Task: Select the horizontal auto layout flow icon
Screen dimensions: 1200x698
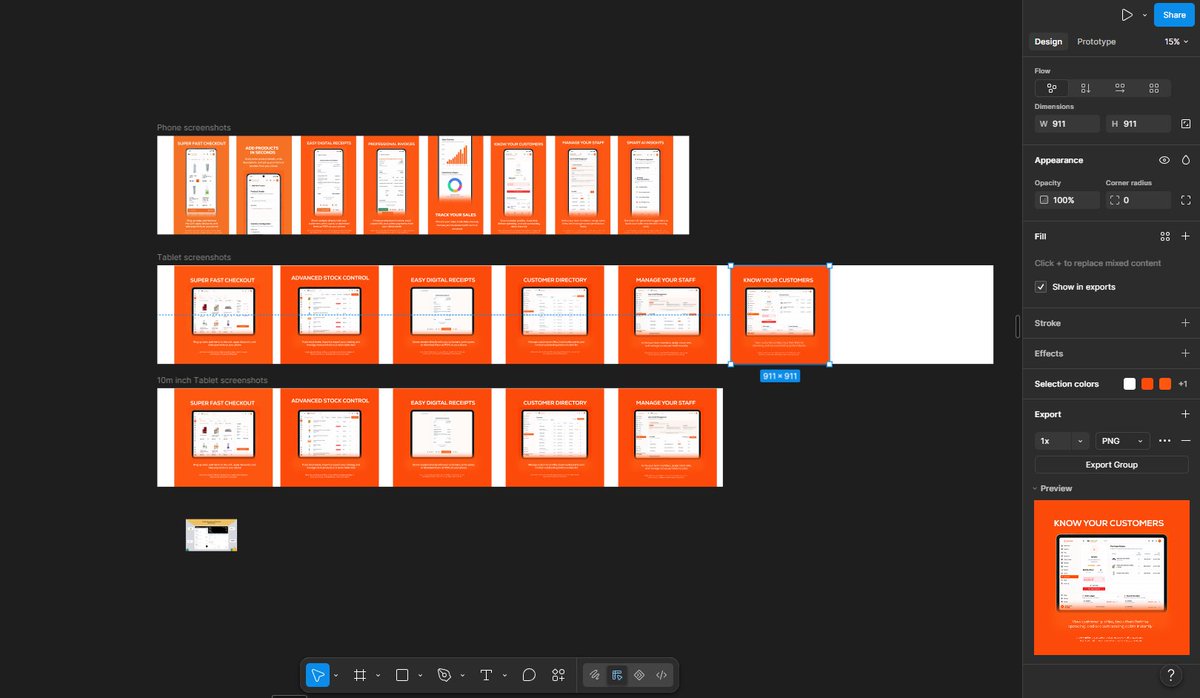Action: pos(1120,88)
